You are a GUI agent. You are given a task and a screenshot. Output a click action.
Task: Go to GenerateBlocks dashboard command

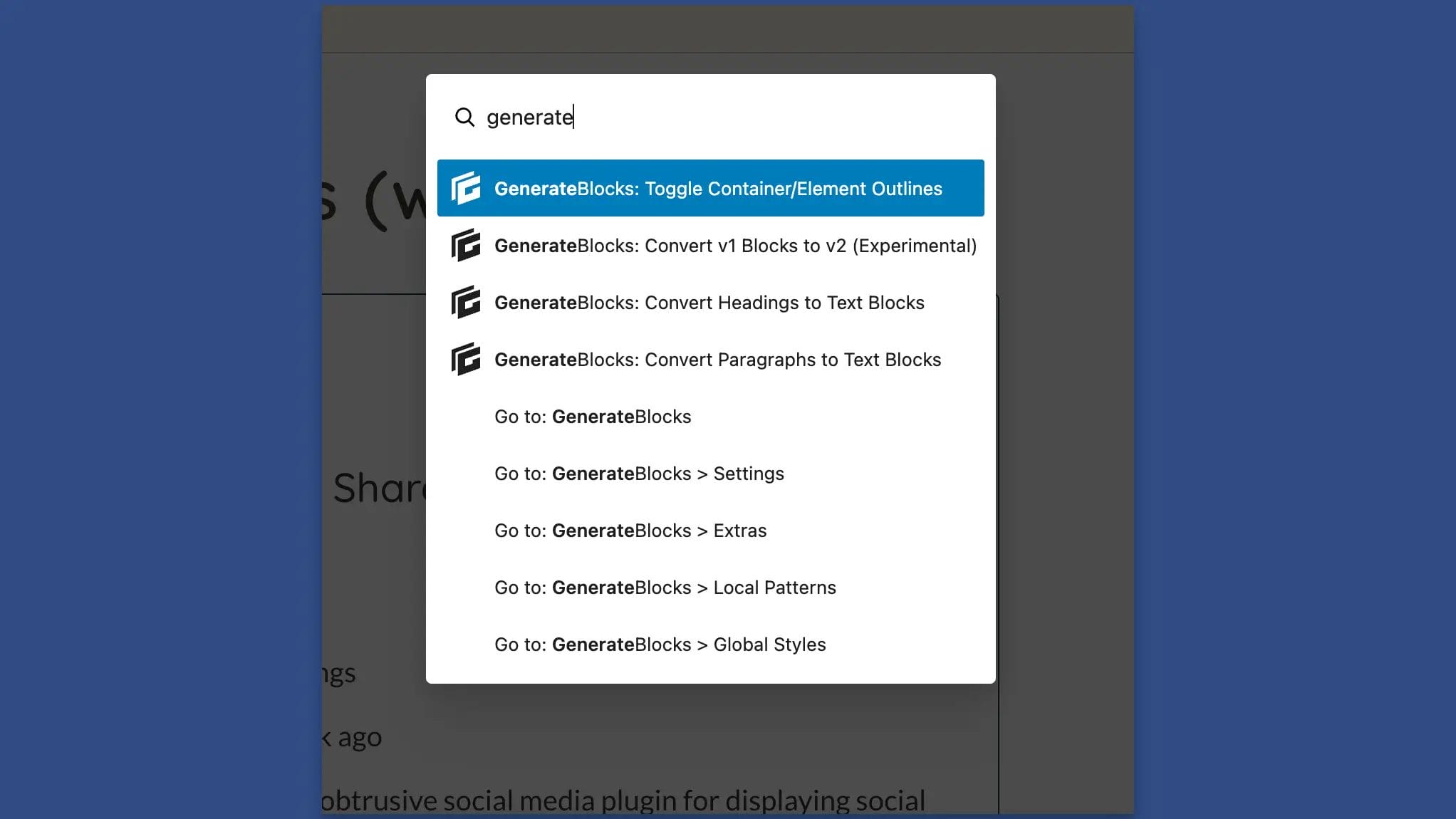click(x=593, y=417)
